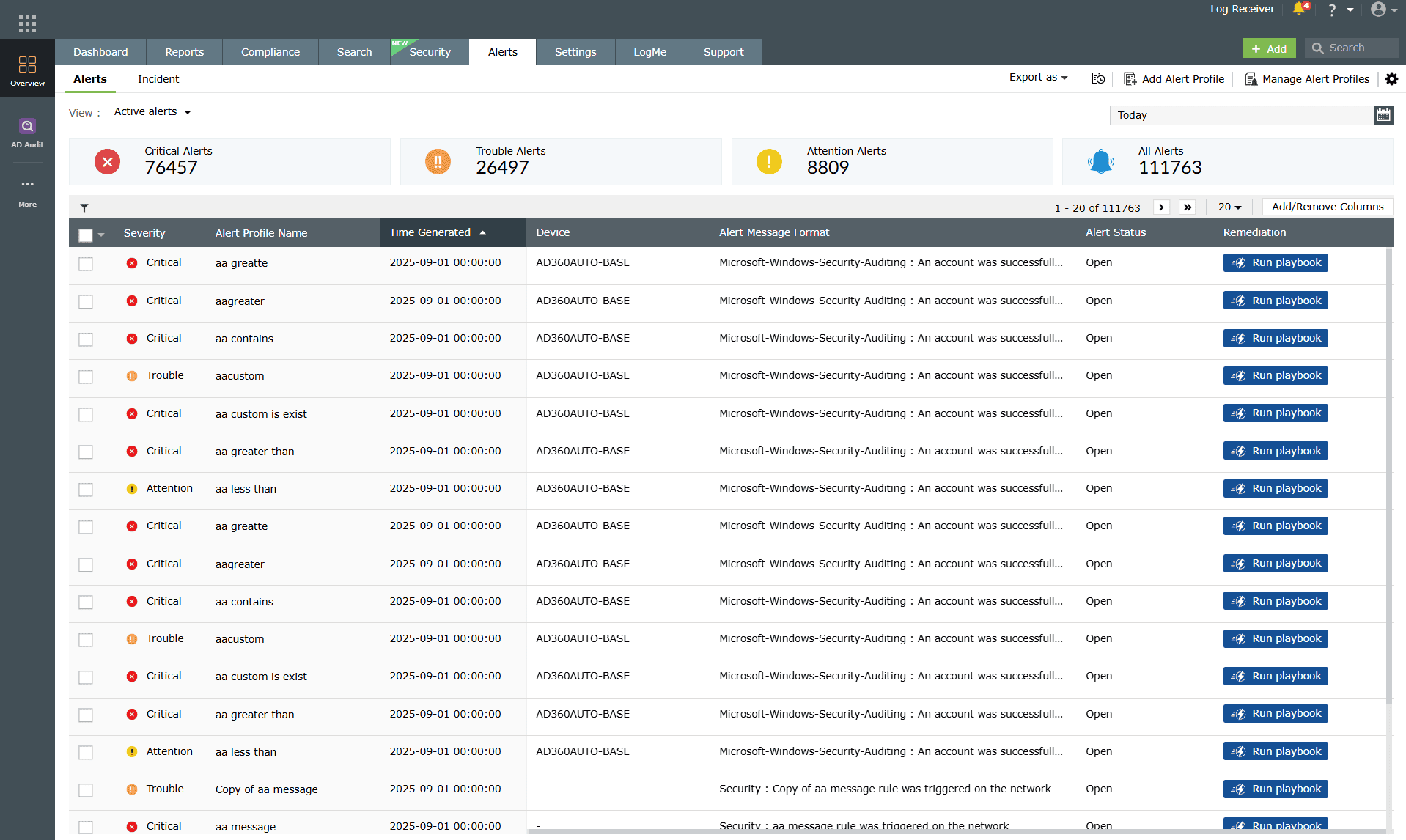Open AD Audit from the left sidebar
The width and height of the screenshot is (1406, 840).
point(27,132)
